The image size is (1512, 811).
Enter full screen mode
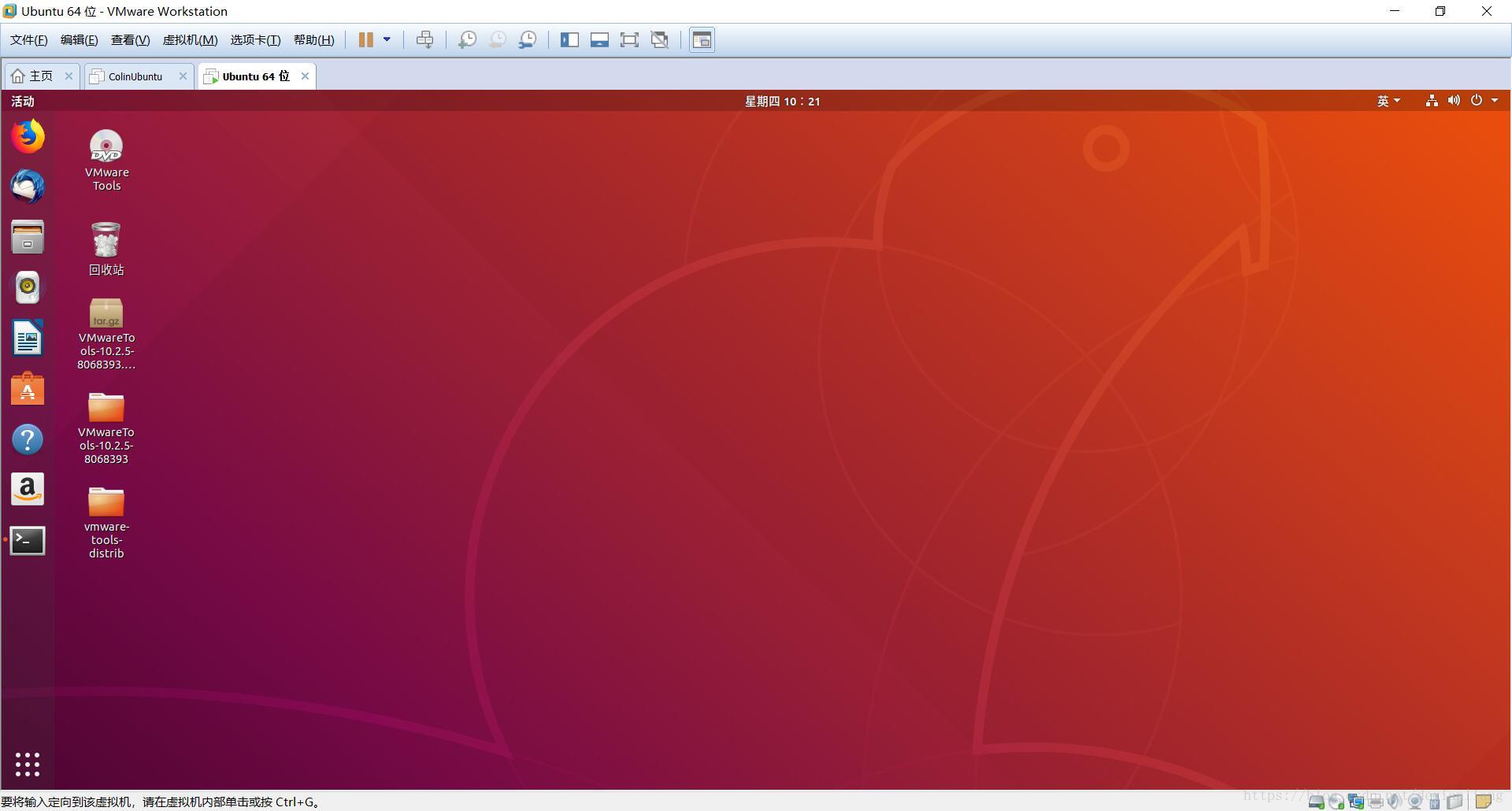pyautogui.click(x=629, y=39)
